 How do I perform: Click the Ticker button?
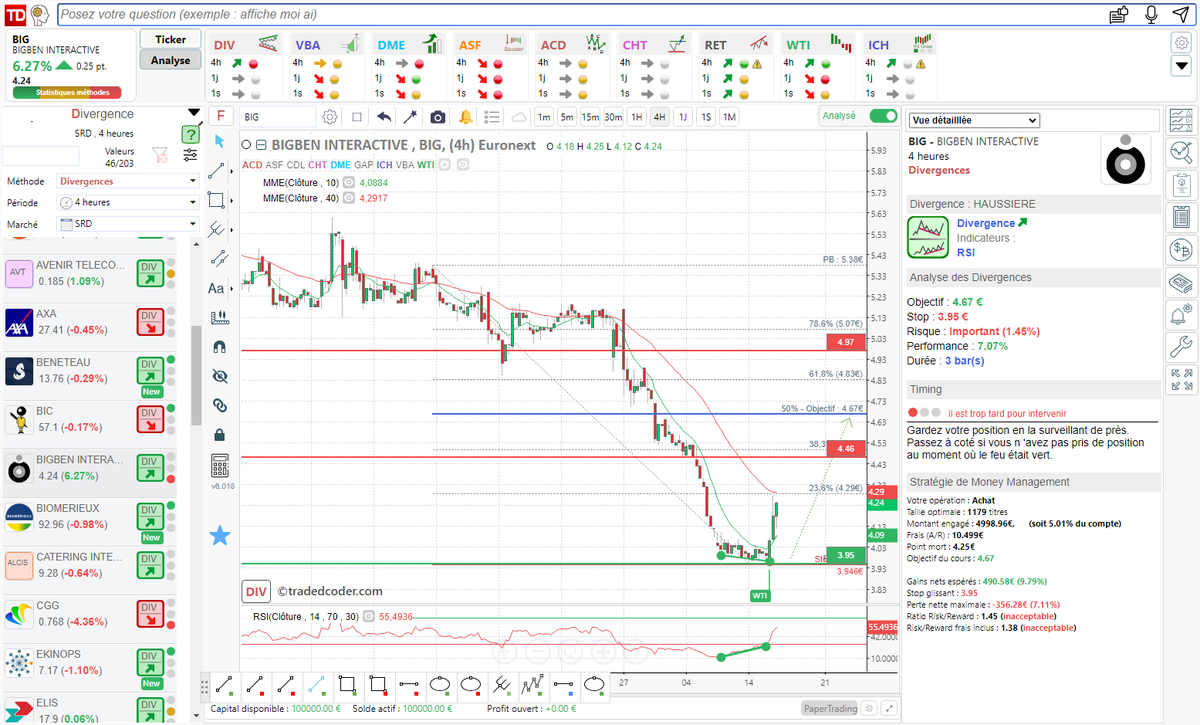[170, 39]
